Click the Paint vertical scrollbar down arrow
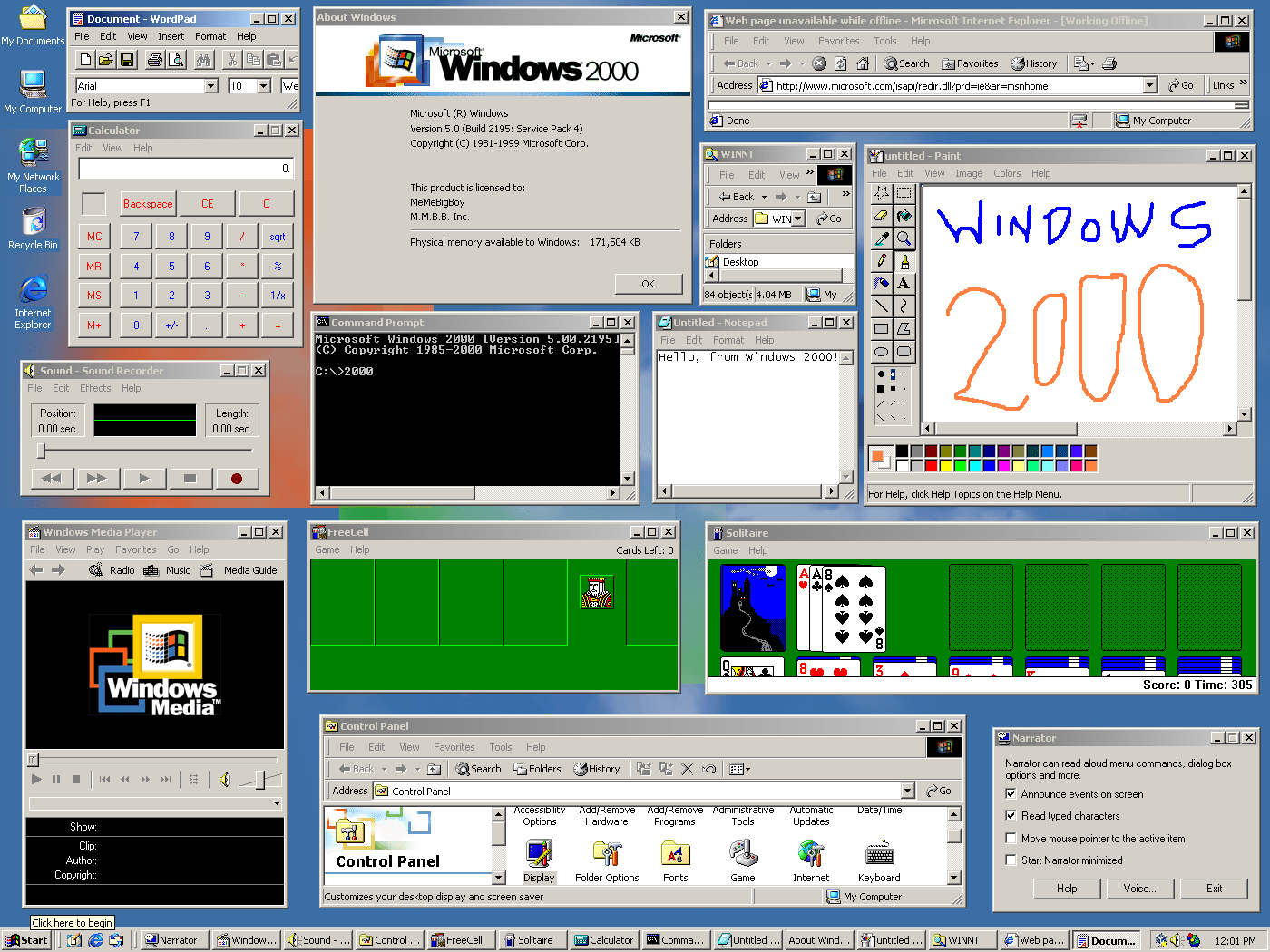This screenshot has height=952, width=1270. [x=1245, y=416]
